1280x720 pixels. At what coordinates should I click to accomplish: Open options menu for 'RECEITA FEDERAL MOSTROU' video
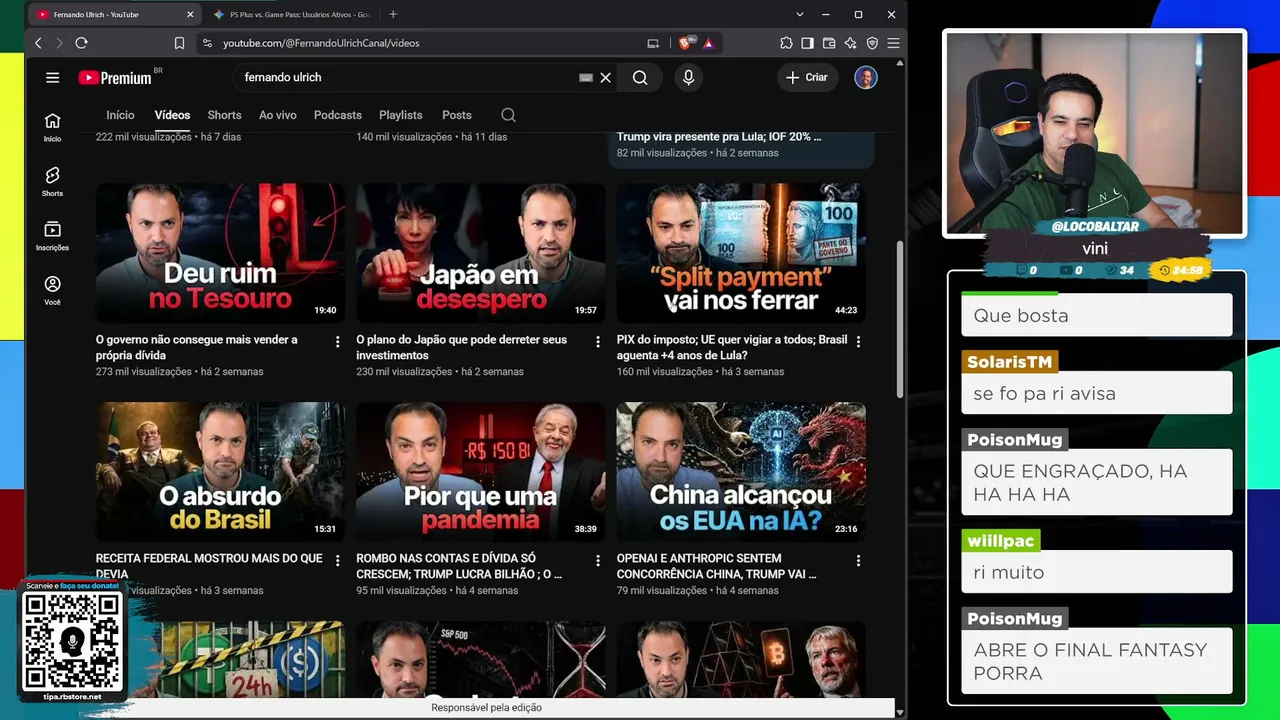[x=337, y=561]
